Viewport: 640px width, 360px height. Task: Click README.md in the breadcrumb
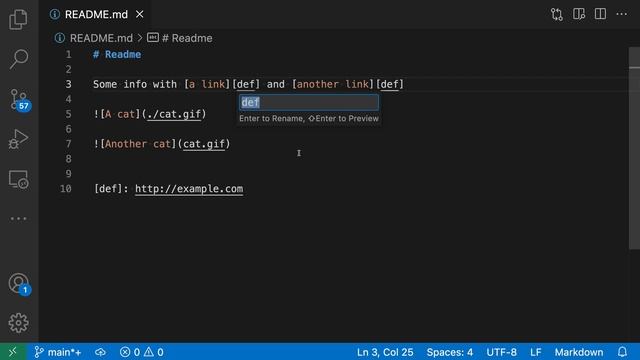pyautogui.click(x=101, y=38)
